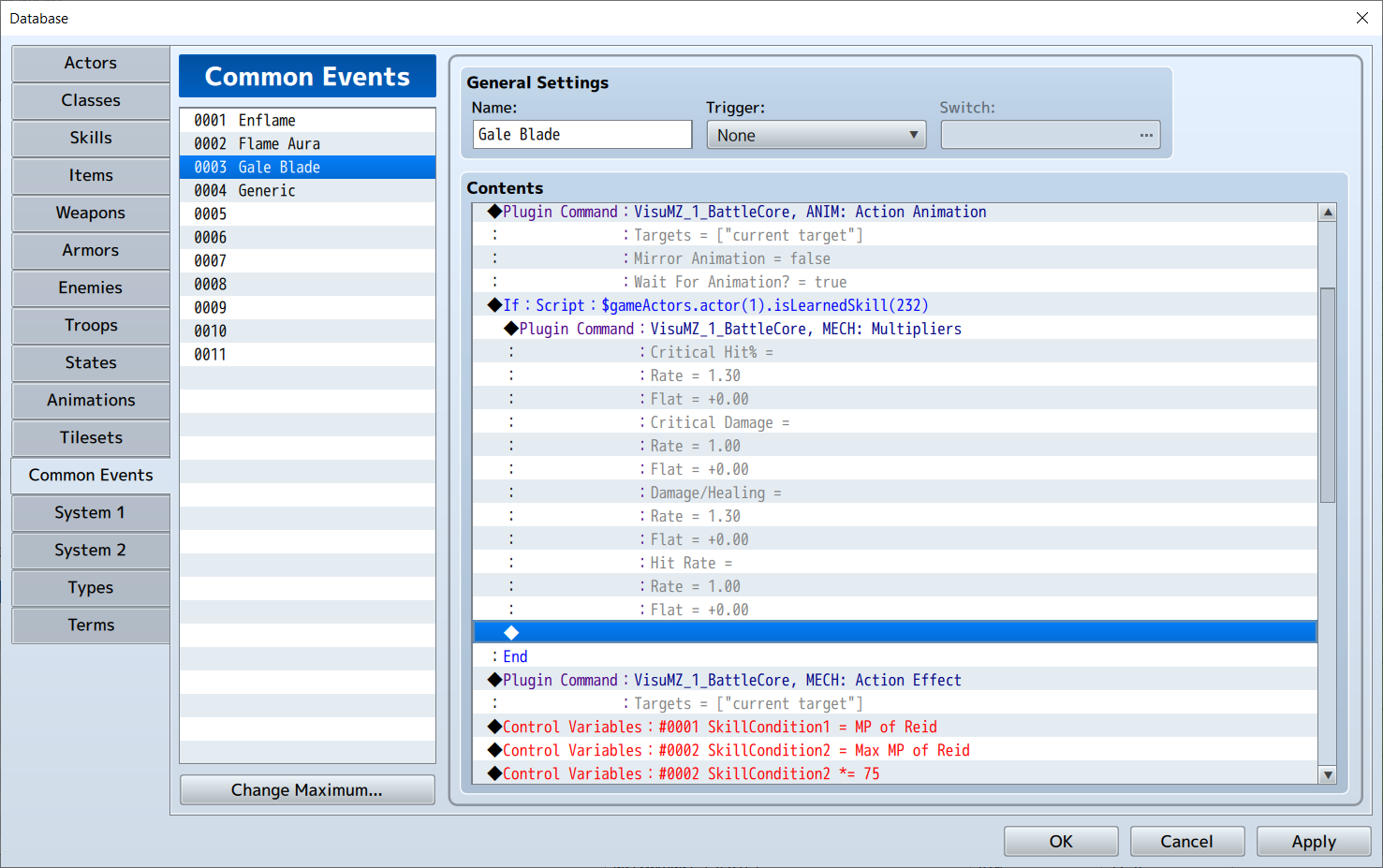Viewport: 1383px width, 868px height.
Task: Apply changes with the Apply button
Action: [1314, 842]
